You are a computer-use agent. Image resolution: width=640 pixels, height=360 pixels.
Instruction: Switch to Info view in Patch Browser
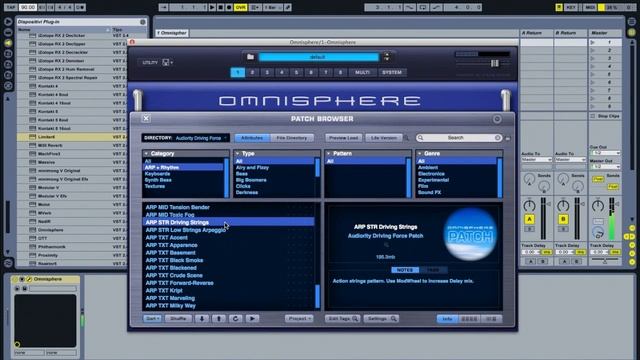[x=447, y=319]
